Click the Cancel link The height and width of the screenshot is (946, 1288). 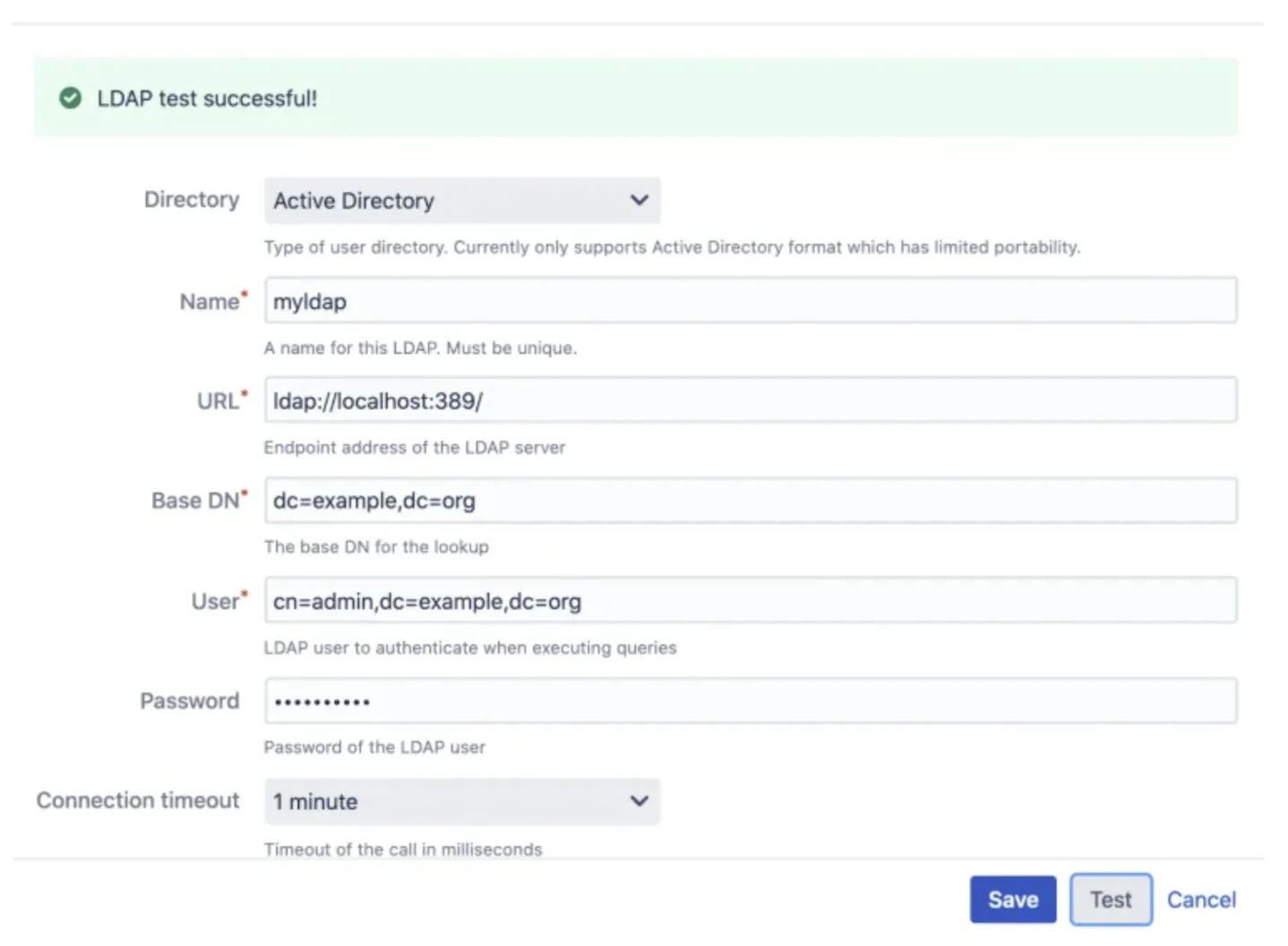(x=1201, y=899)
